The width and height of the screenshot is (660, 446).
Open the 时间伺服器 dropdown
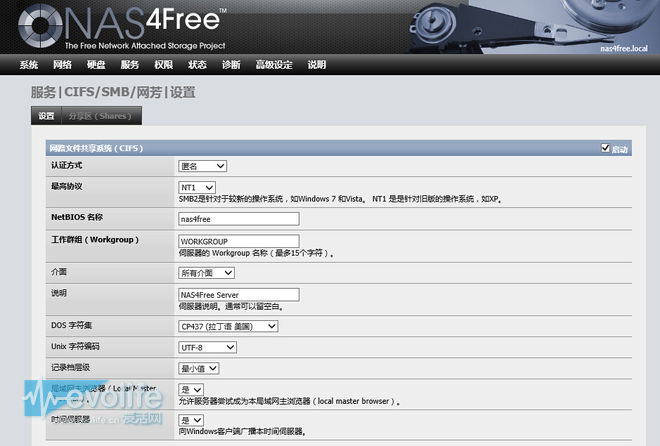191,420
